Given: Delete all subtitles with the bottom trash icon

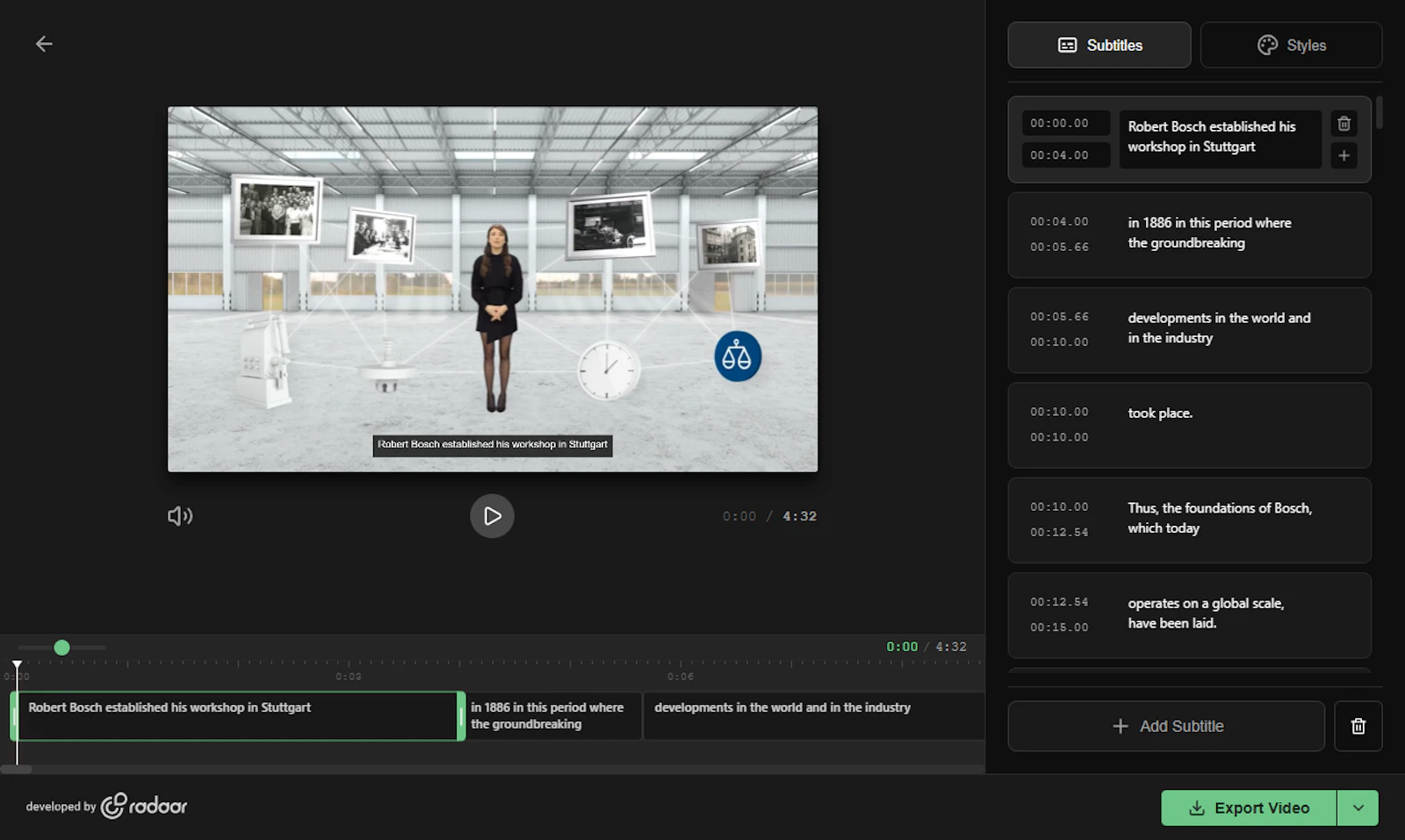Looking at the screenshot, I should [x=1358, y=726].
